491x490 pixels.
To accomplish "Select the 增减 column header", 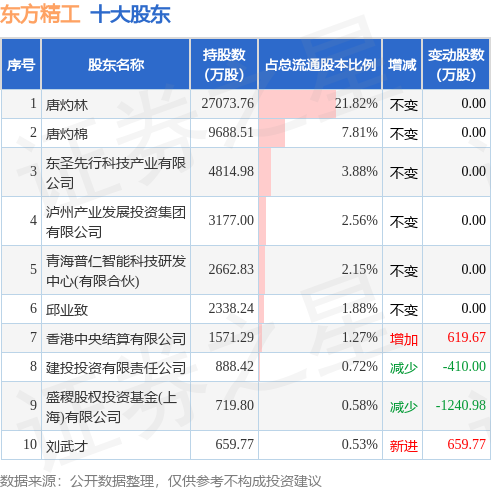I will pyautogui.click(x=402, y=64).
